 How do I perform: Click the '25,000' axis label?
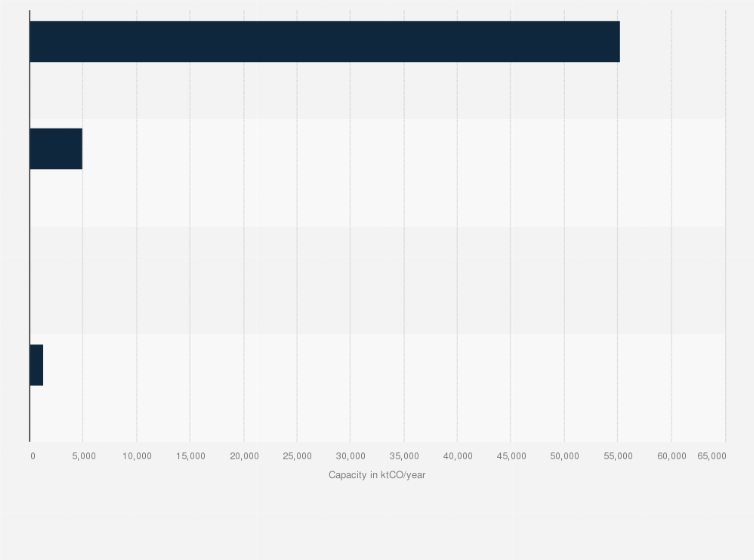297,456
